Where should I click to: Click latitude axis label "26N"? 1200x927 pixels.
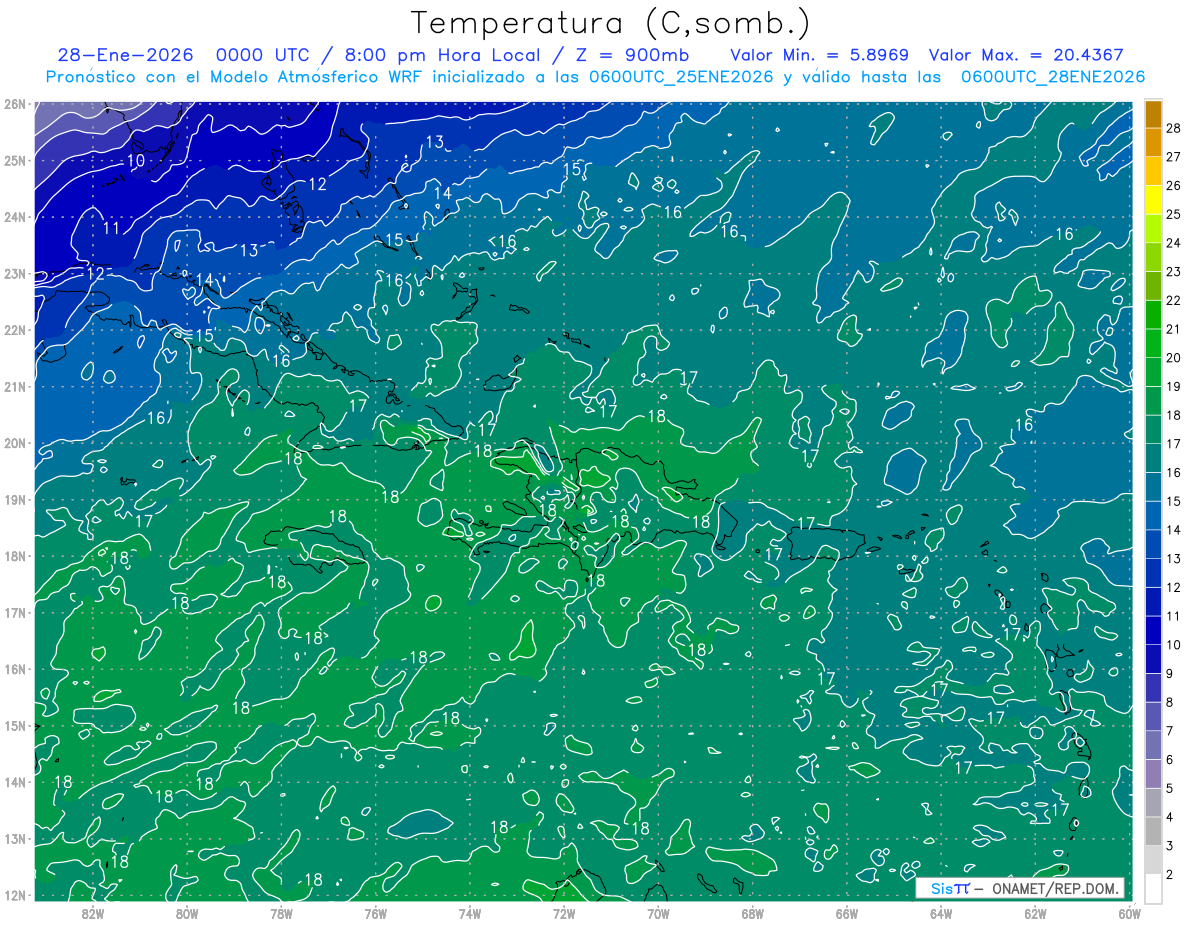click(x=15, y=104)
